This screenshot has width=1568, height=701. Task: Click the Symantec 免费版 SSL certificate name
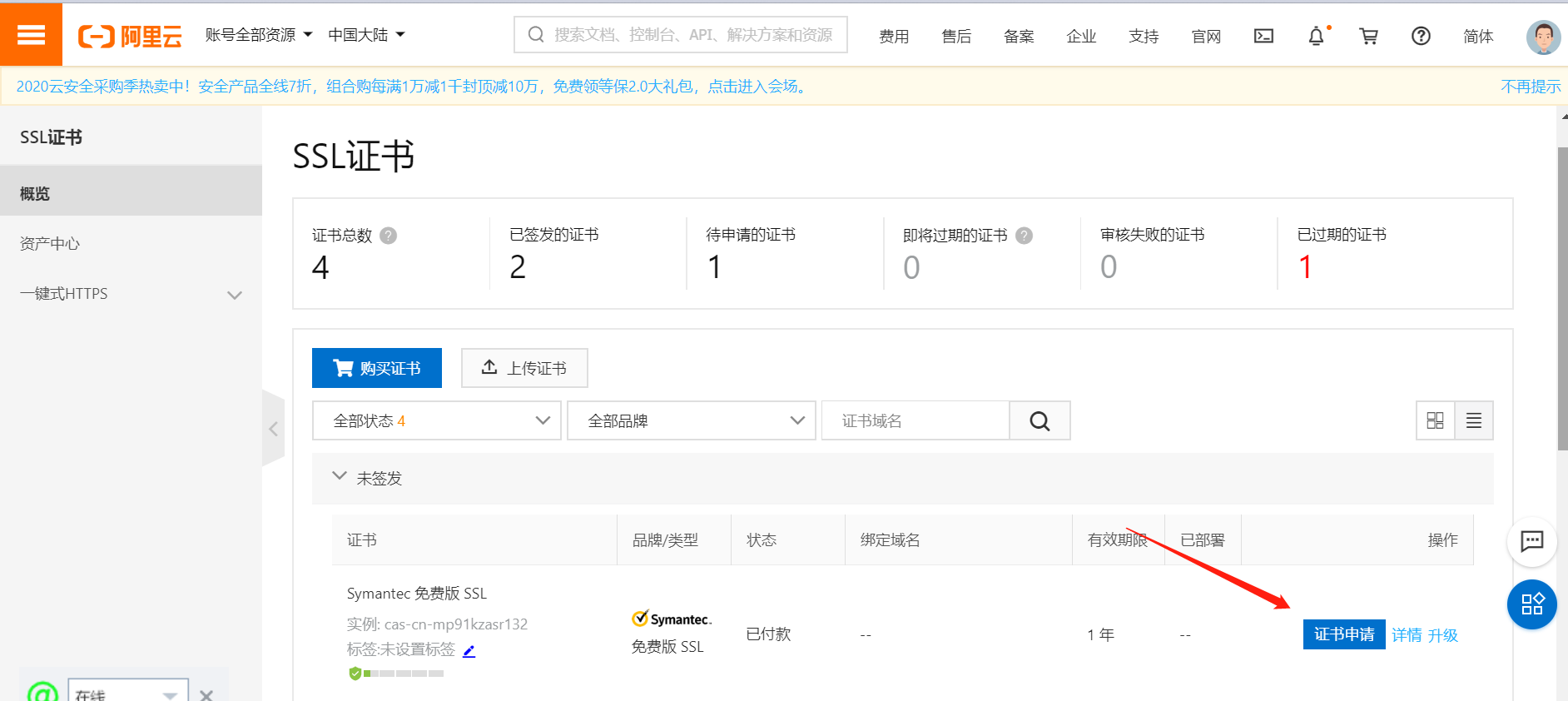coord(417,594)
